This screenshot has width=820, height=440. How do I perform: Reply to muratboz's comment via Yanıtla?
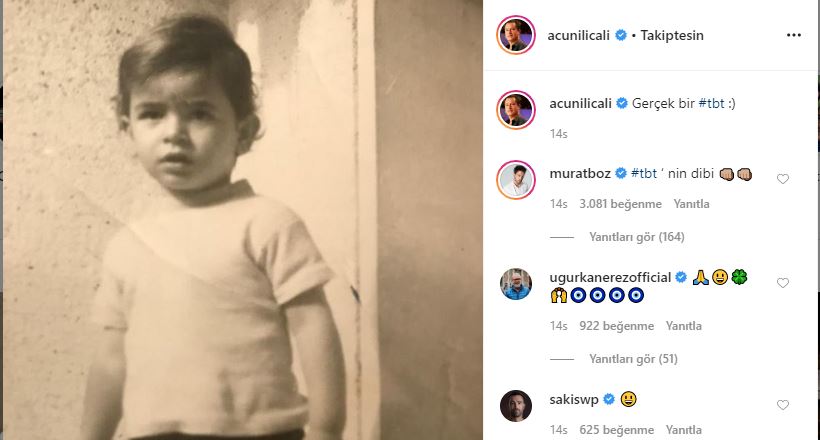coord(690,204)
